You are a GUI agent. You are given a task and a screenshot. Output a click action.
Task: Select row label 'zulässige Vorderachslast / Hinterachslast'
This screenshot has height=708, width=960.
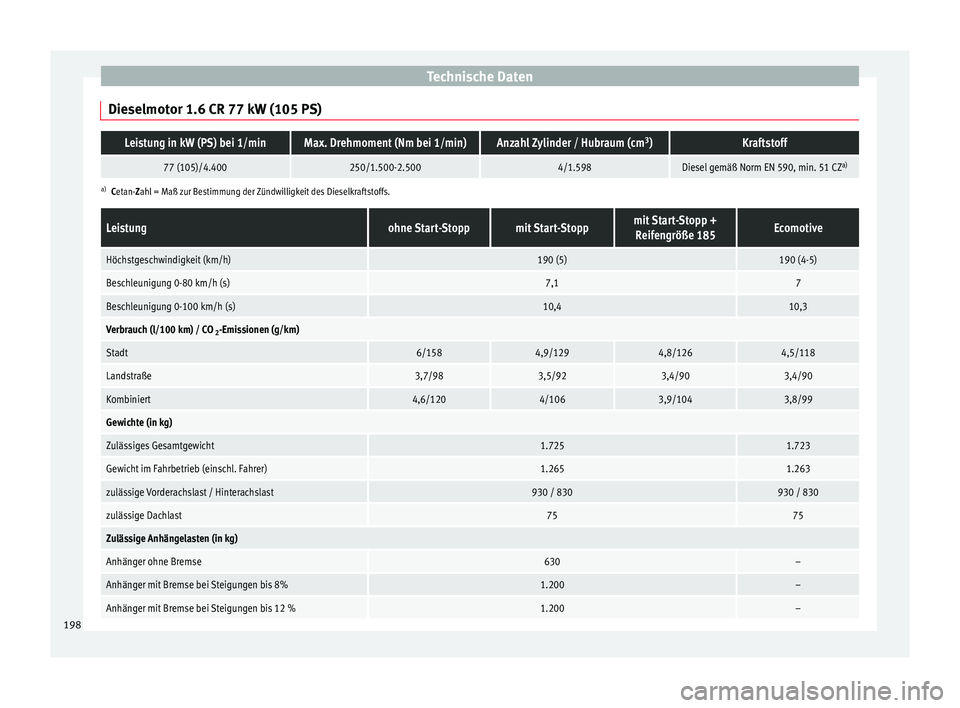[190, 492]
